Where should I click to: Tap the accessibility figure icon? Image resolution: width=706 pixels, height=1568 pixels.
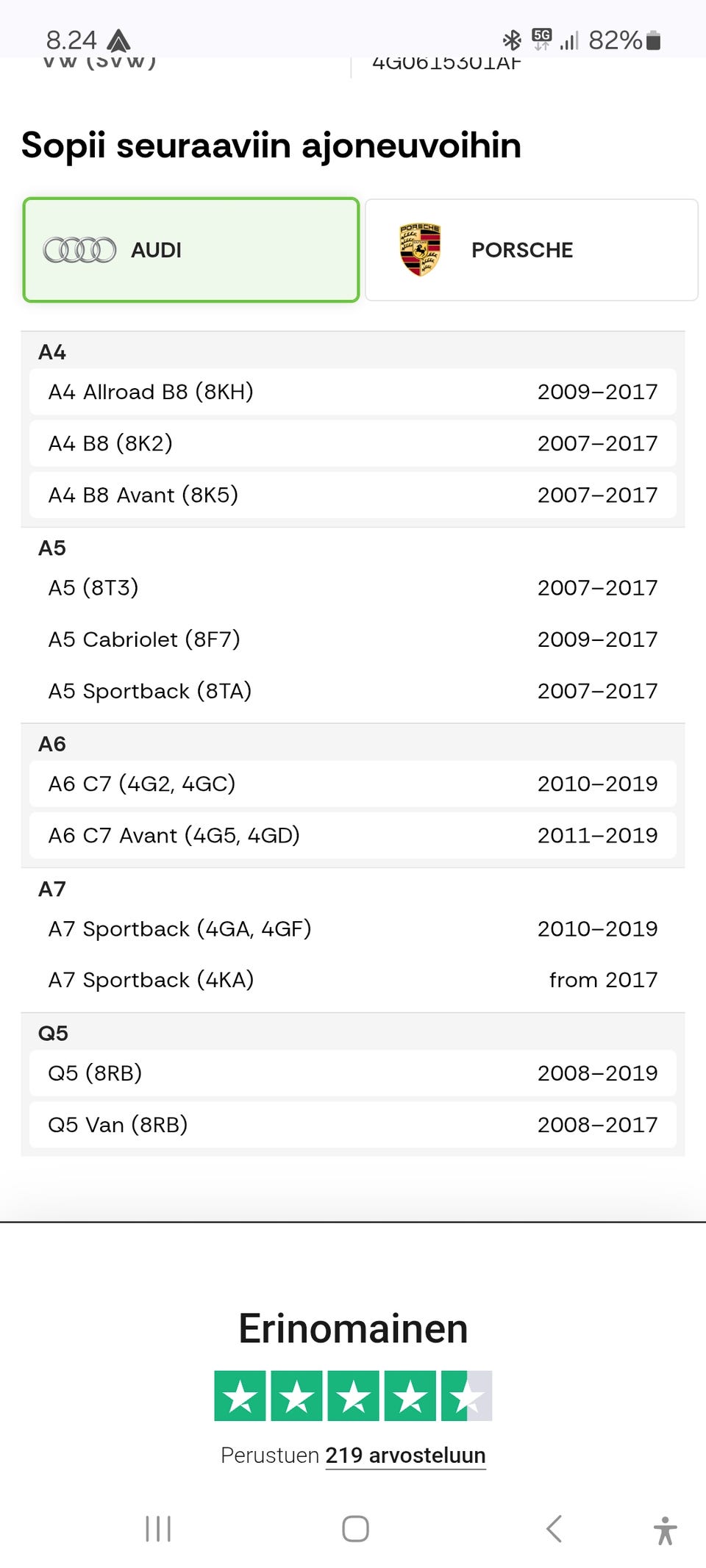click(x=665, y=1530)
